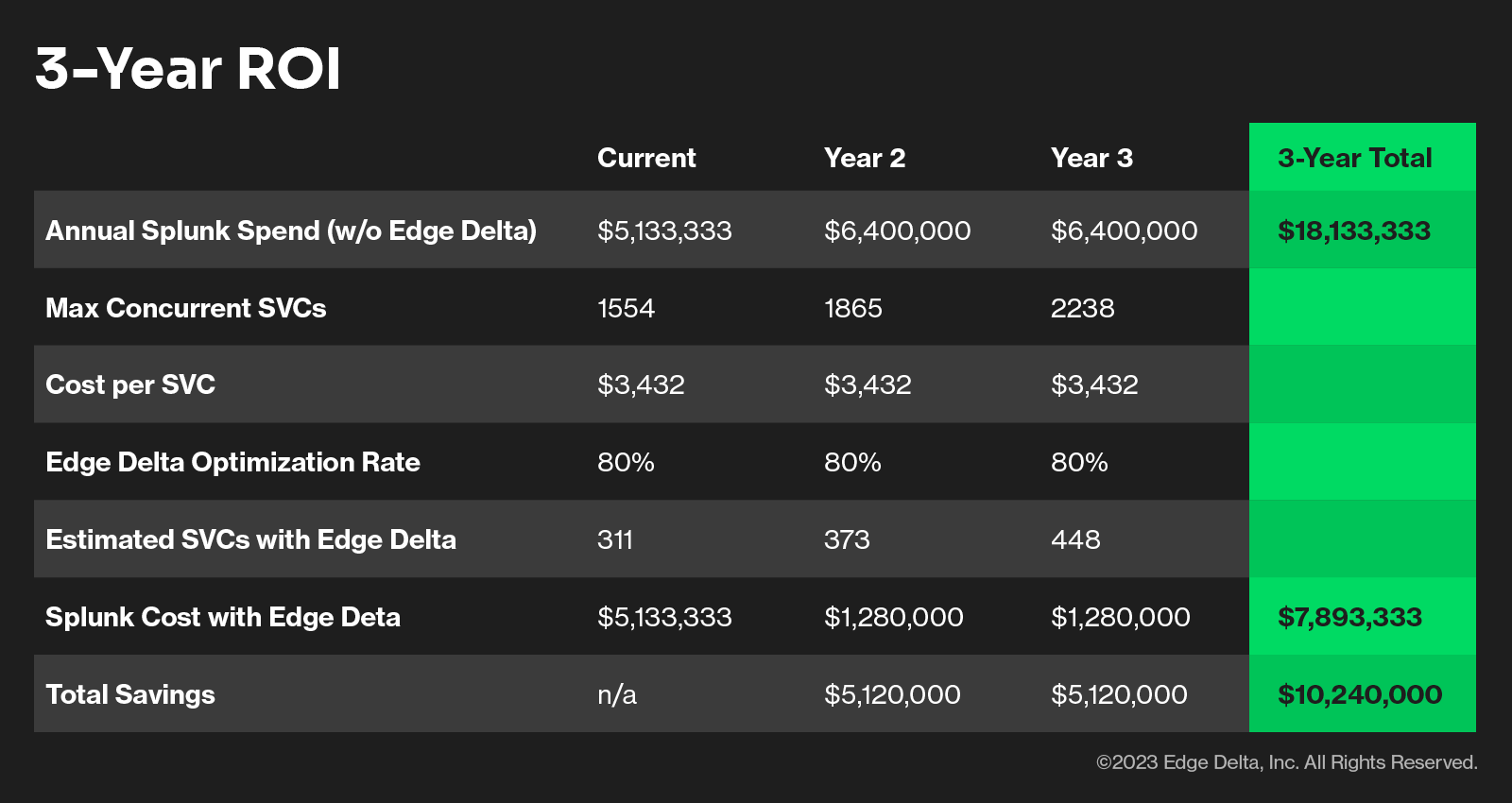Click the 3-Year ROI title
The image size is (1512, 803).
(187, 69)
